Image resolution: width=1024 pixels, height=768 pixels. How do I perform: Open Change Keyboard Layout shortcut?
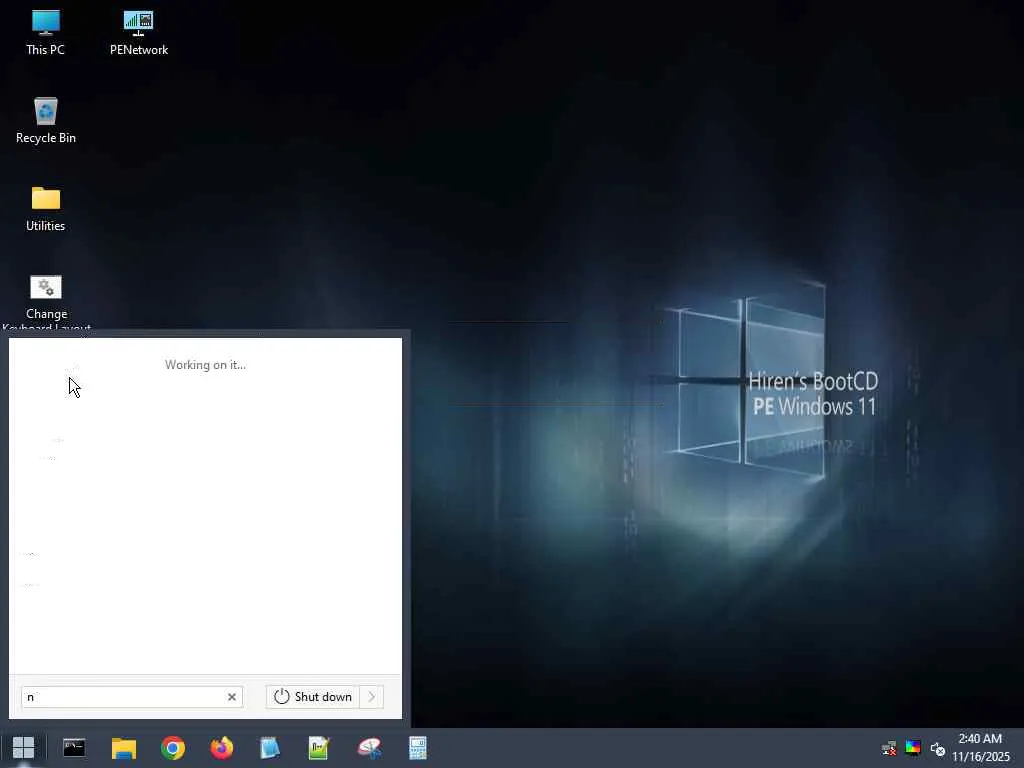pyautogui.click(x=46, y=302)
